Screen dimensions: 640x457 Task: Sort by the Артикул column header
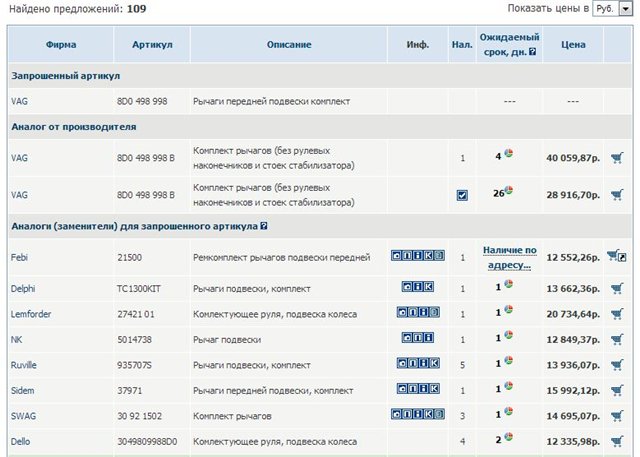click(x=152, y=44)
